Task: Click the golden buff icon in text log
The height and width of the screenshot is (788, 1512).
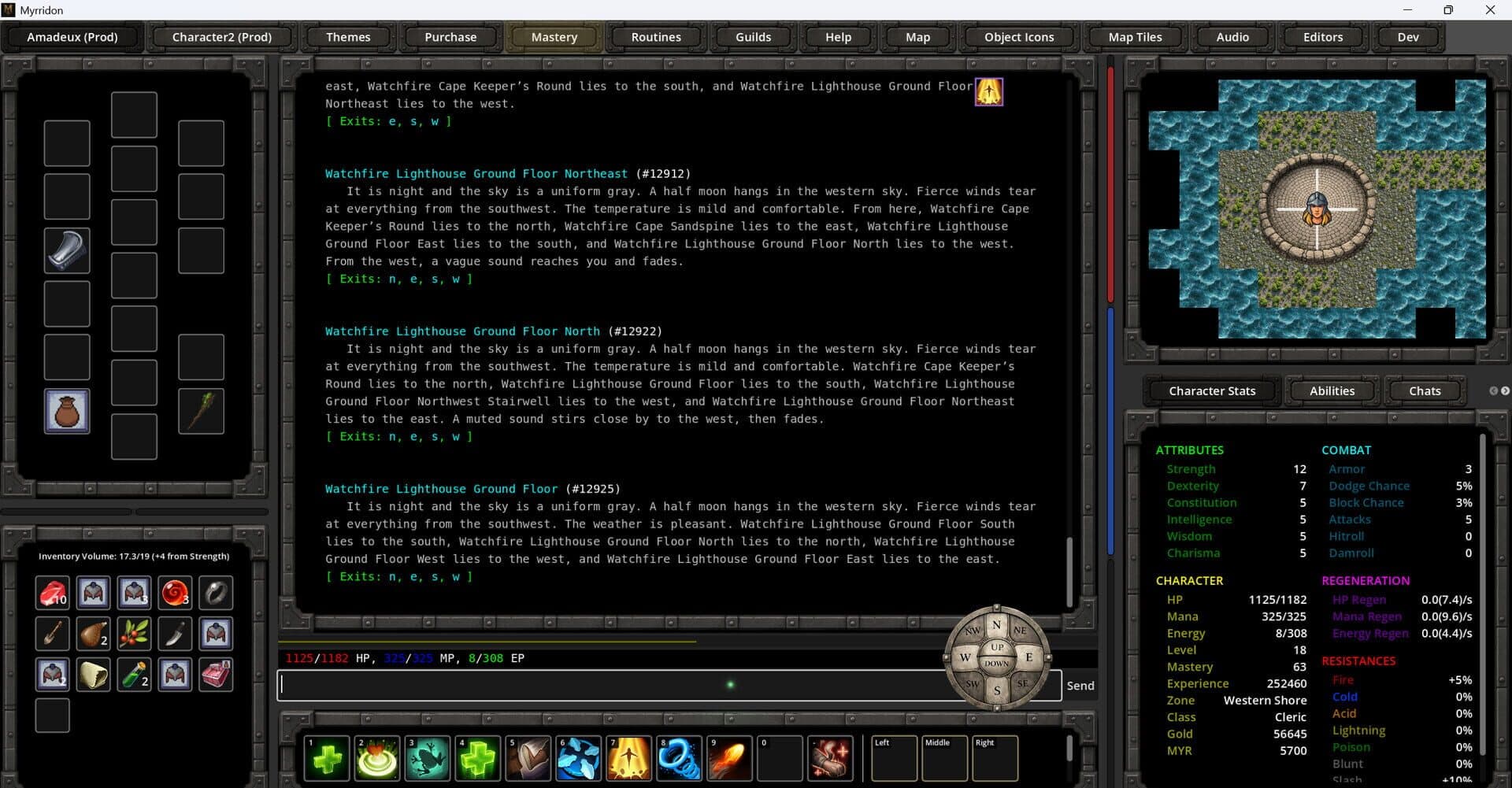Action: click(x=989, y=91)
